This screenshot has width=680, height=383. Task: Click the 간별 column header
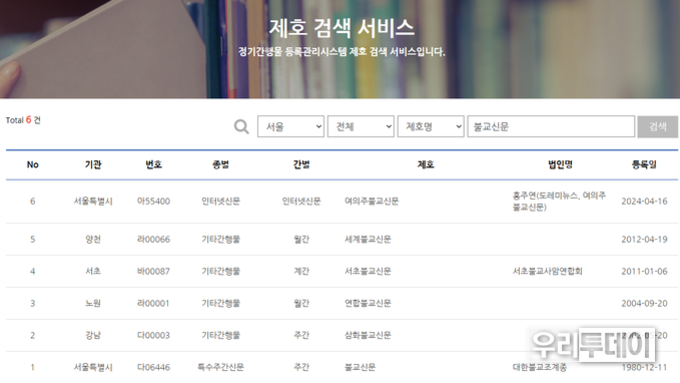point(301,164)
